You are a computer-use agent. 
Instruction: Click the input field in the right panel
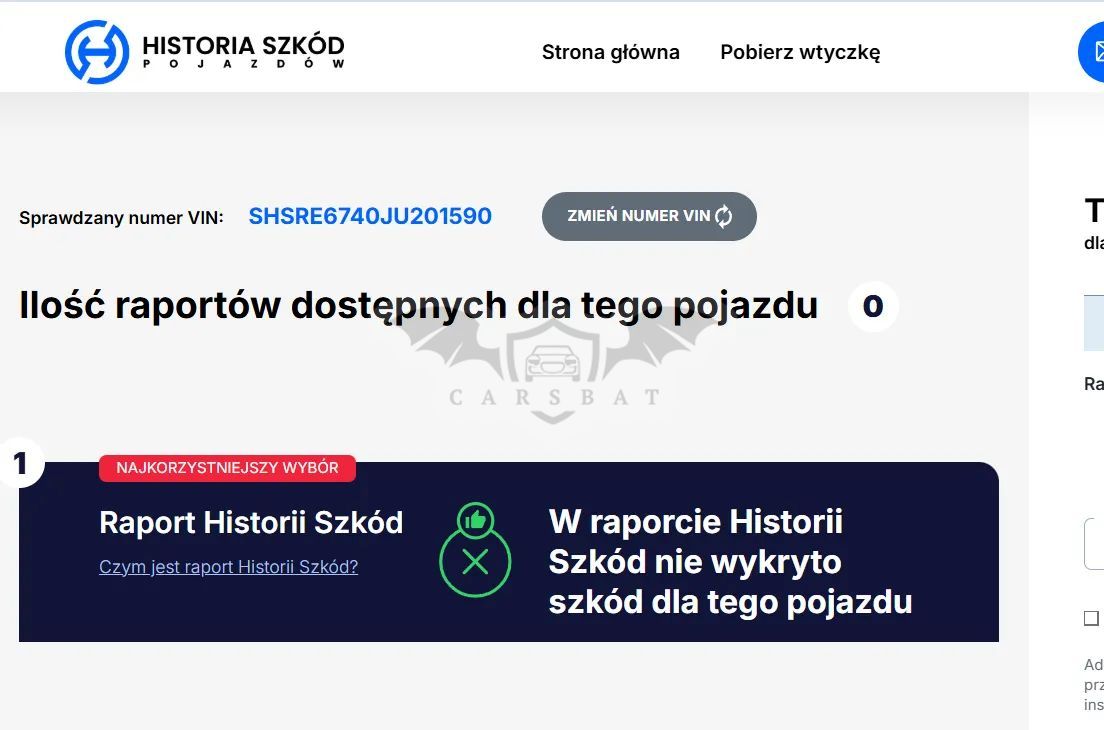1093,543
